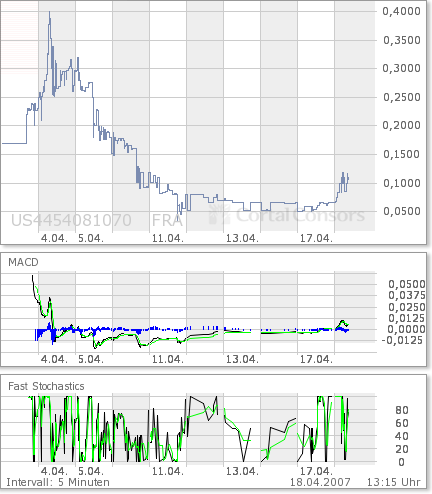Click the 17.04. date under stochastics chart
Screen dimensions: 432x494
click(x=316, y=472)
